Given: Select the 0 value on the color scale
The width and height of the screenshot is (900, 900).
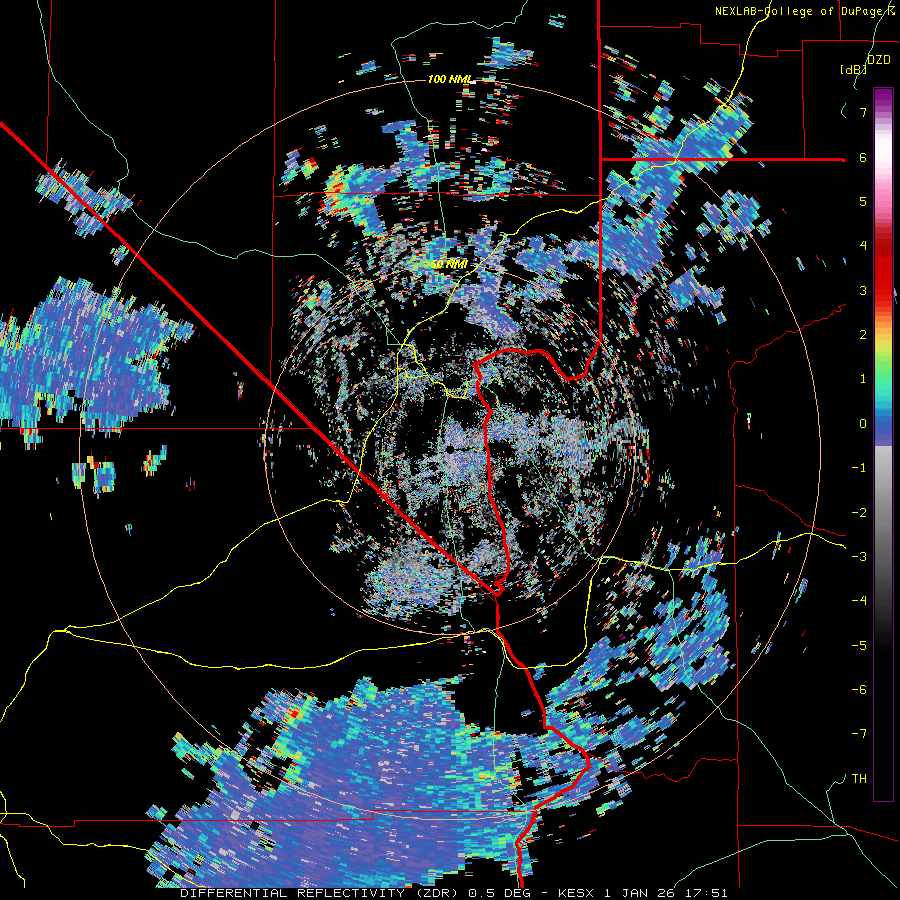Looking at the screenshot, I should [863, 424].
